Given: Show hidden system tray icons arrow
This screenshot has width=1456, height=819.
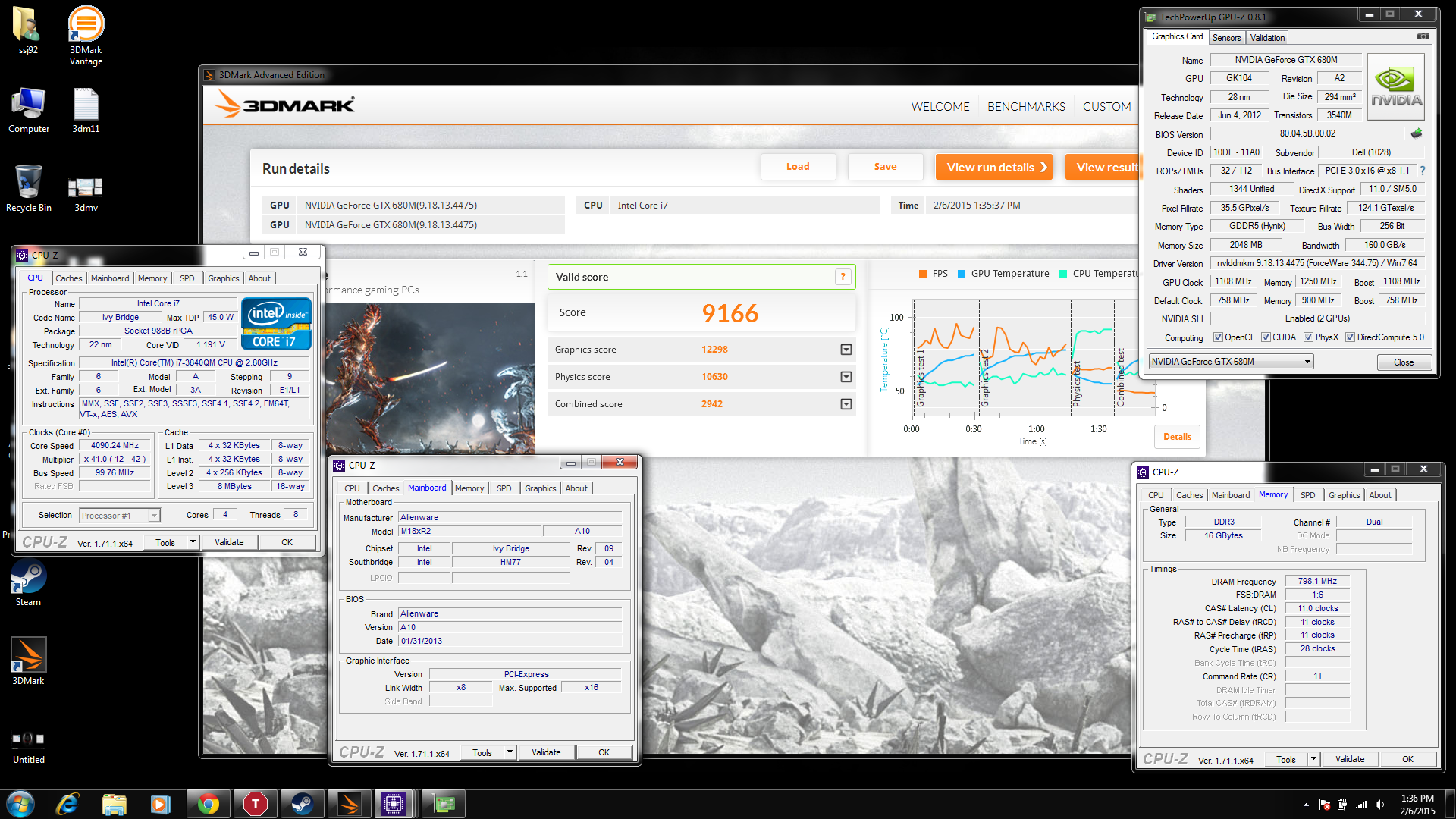Looking at the screenshot, I should 1306,805.
